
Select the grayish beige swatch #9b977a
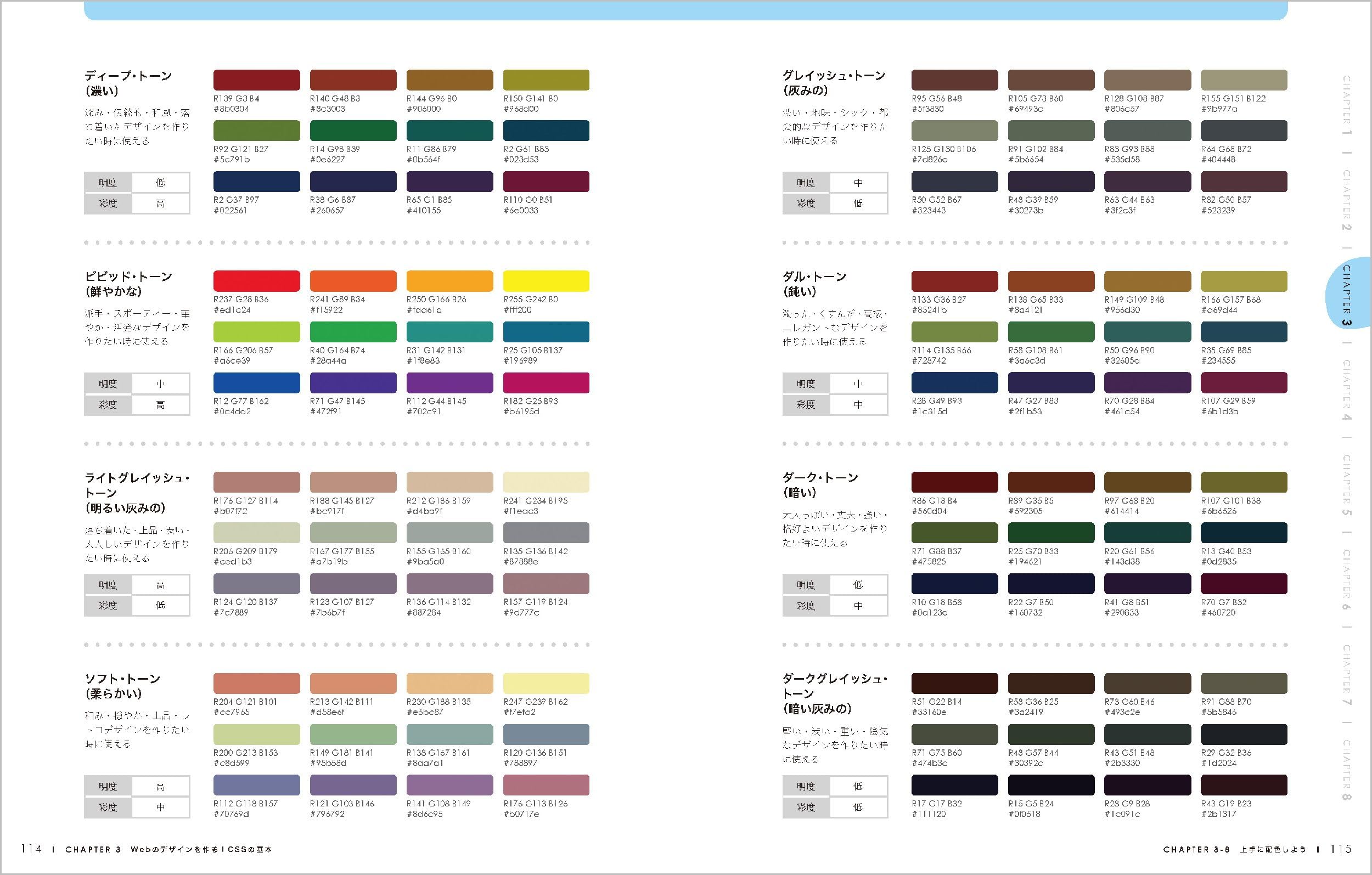[x=1244, y=80]
